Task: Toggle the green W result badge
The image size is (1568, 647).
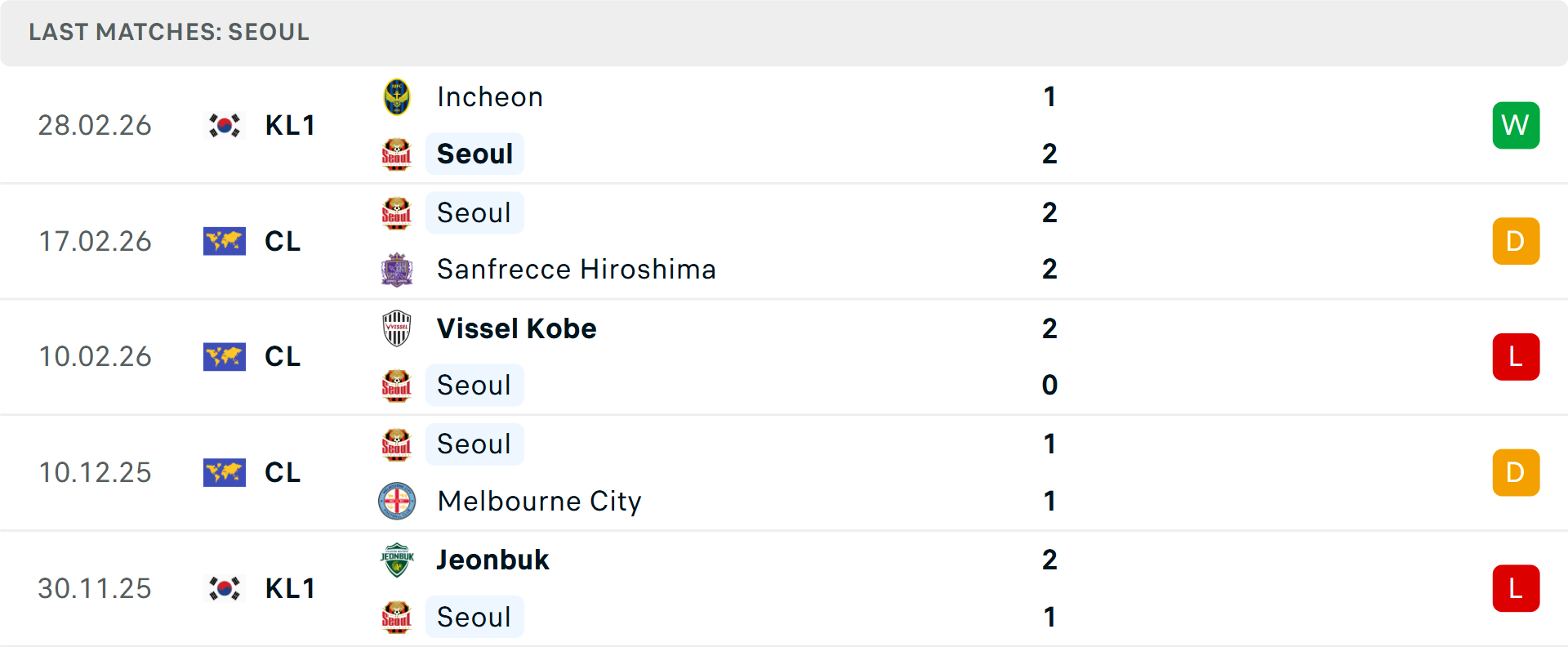Action: [1516, 125]
